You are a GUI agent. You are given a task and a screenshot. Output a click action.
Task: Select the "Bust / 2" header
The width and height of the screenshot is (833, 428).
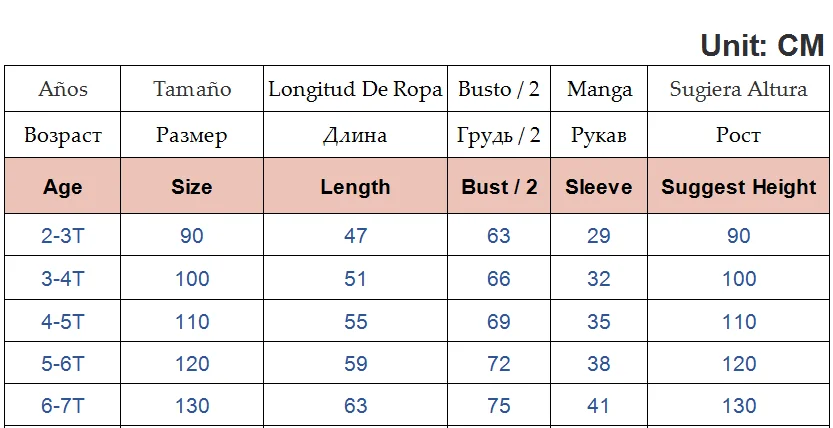tap(499, 187)
